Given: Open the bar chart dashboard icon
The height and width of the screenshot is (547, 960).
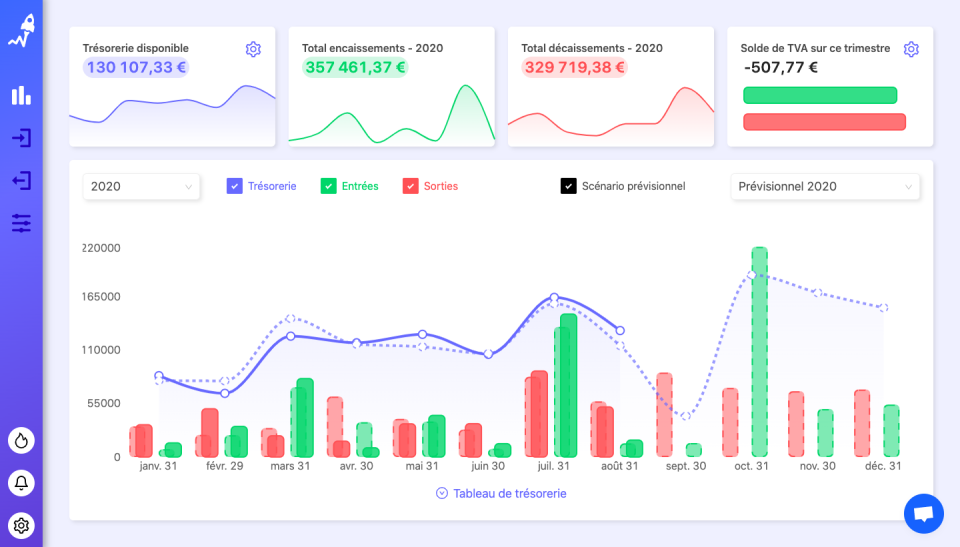Looking at the screenshot, I should pyautogui.click(x=21, y=96).
